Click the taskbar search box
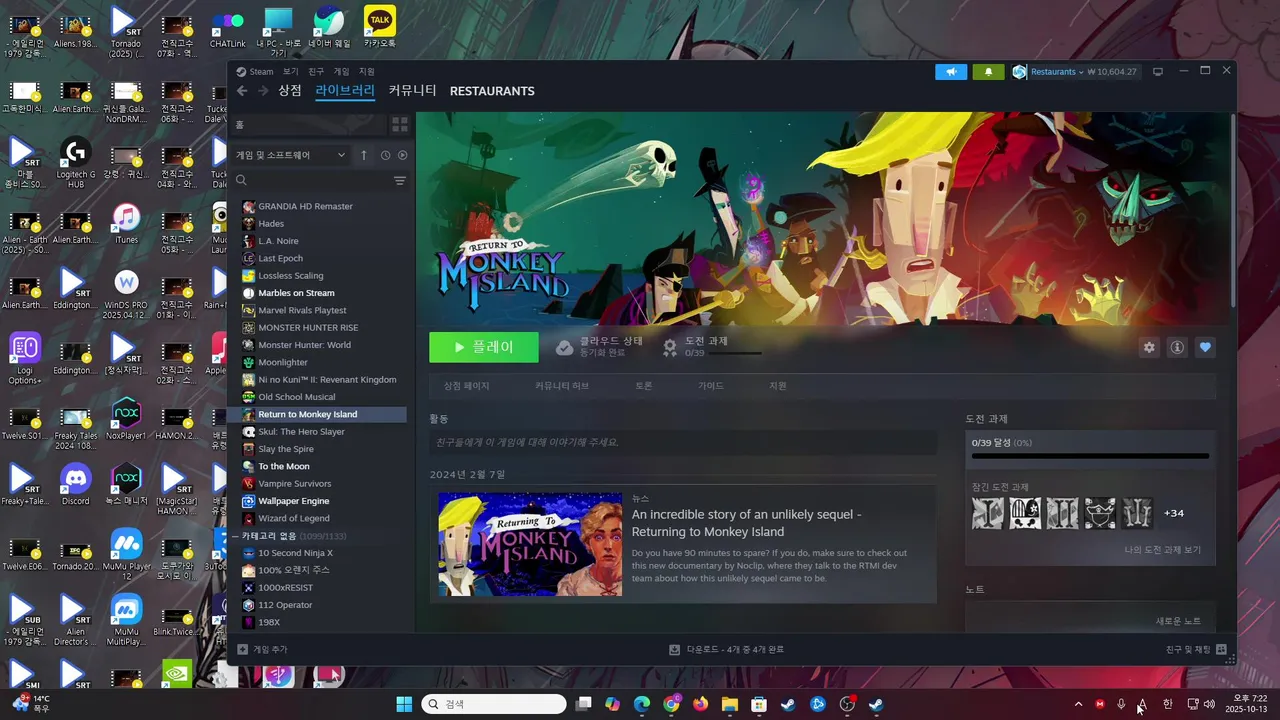The height and width of the screenshot is (720, 1280). pyautogui.click(x=494, y=704)
